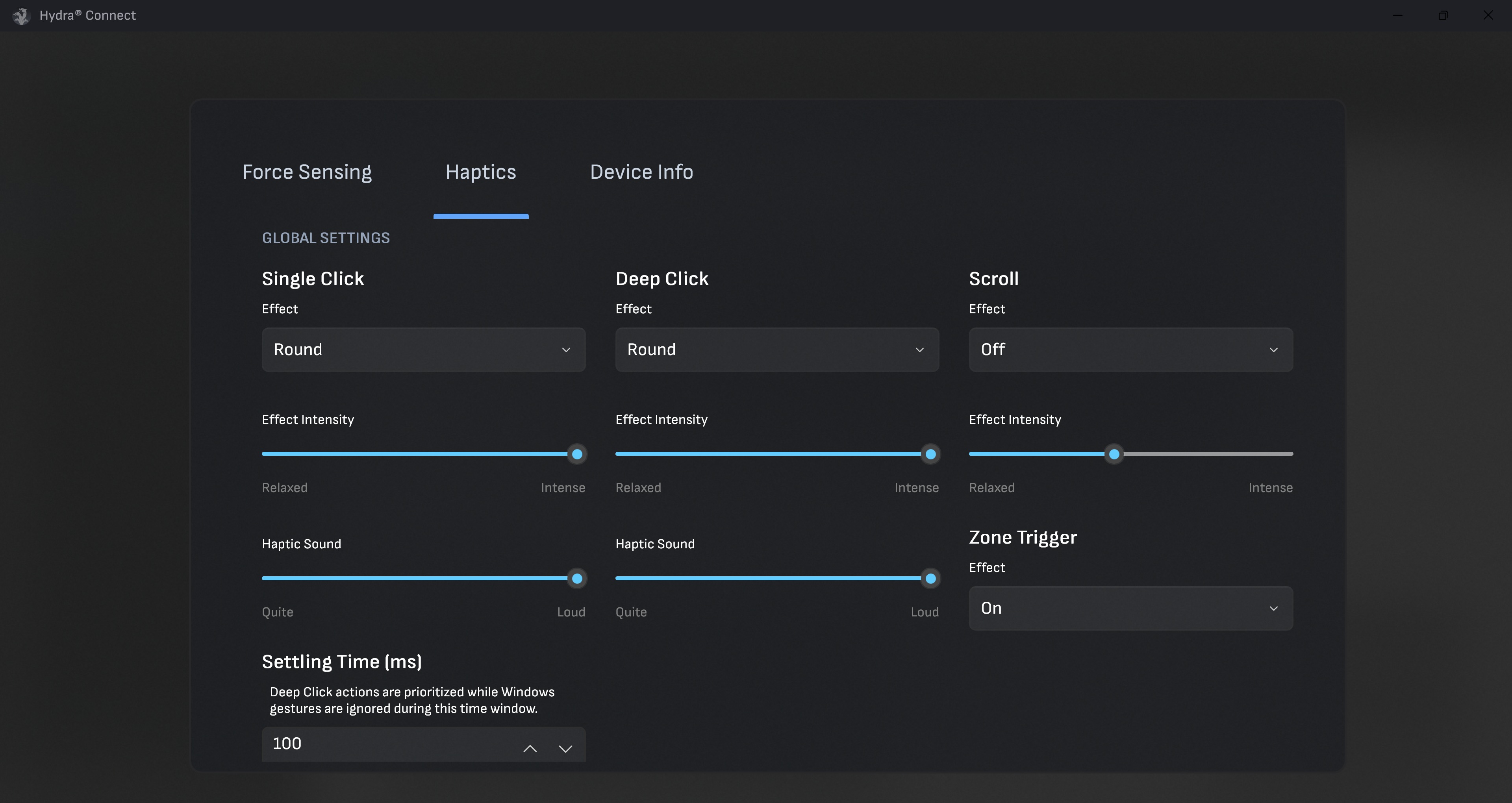Click the Settling Time increment arrow
1512x803 pixels.
coord(530,748)
